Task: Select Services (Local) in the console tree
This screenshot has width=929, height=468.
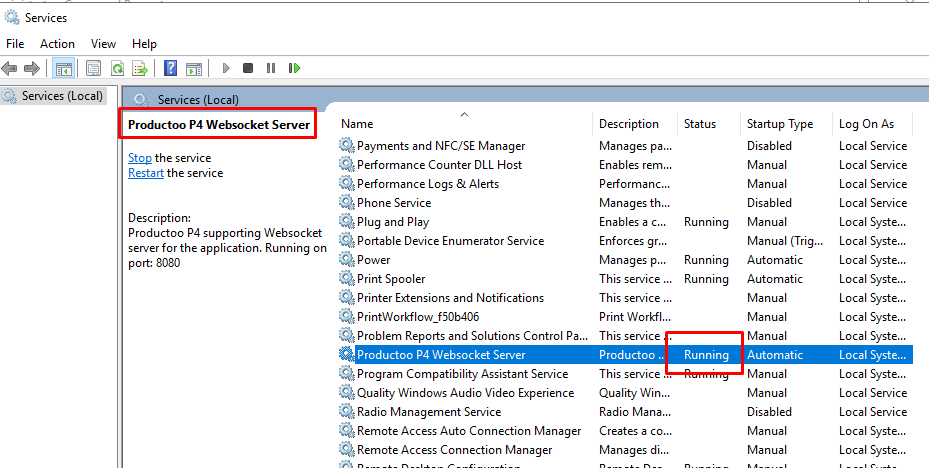Action: coord(62,96)
